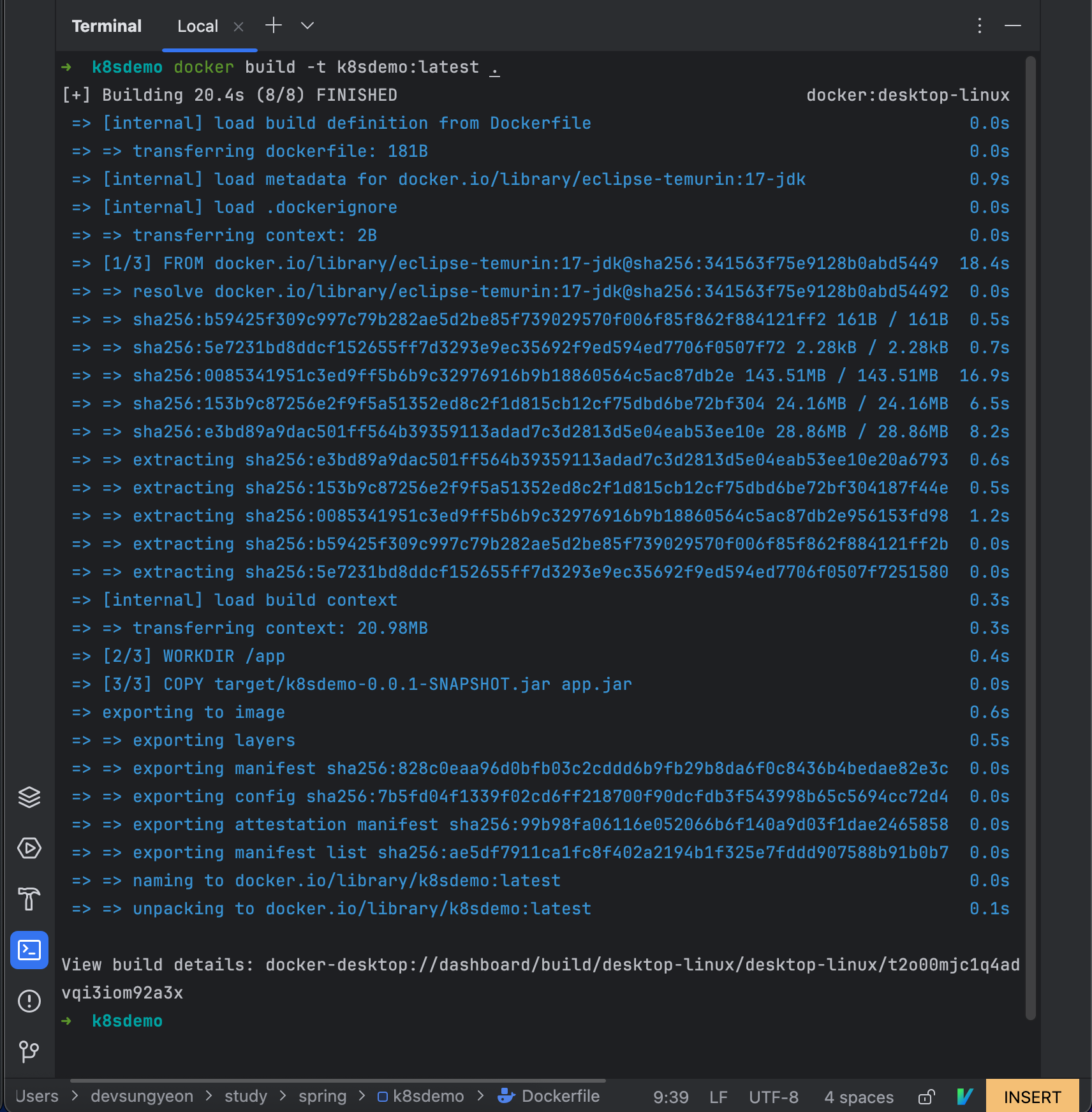
Task: Click the k8sdemo prompt at bottom
Action: pyautogui.click(x=127, y=1021)
